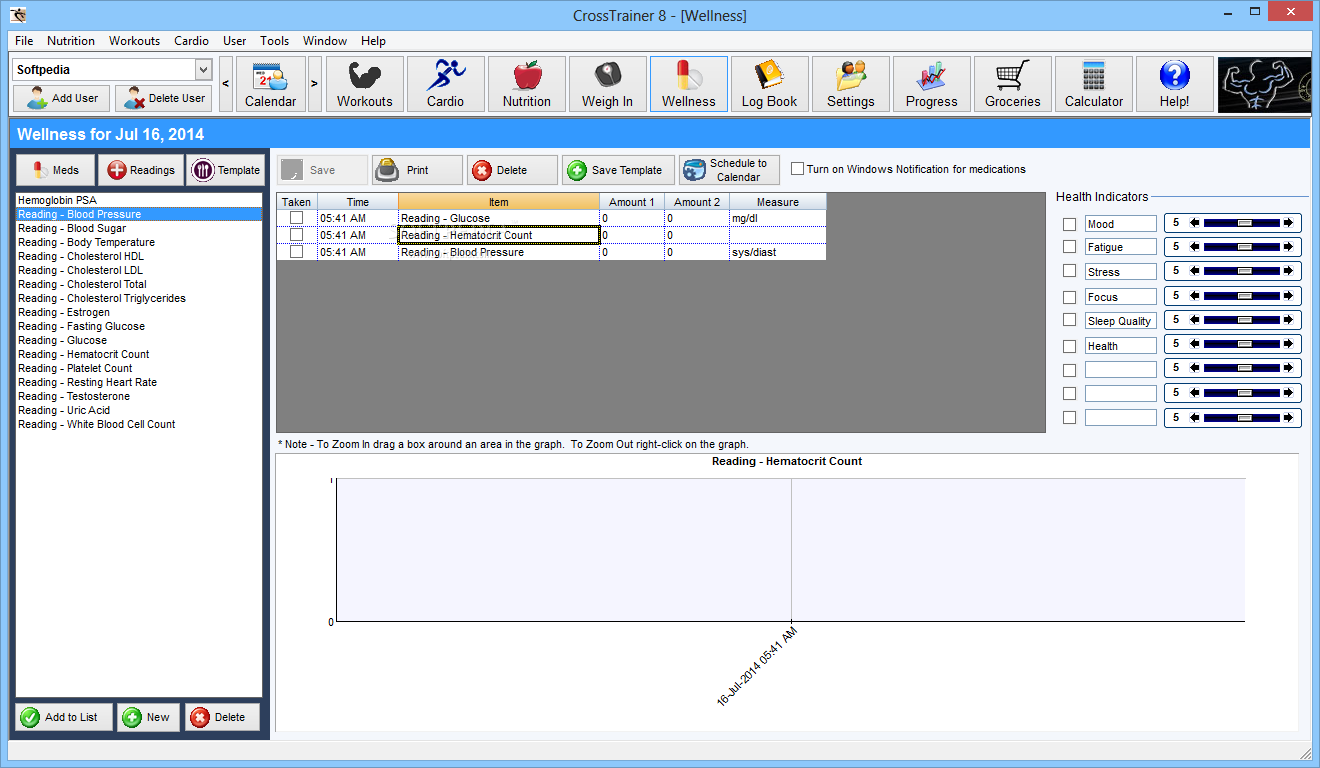Click the left toolbar arrow before Calendar
1320x768 pixels.
pyautogui.click(x=225, y=84)
